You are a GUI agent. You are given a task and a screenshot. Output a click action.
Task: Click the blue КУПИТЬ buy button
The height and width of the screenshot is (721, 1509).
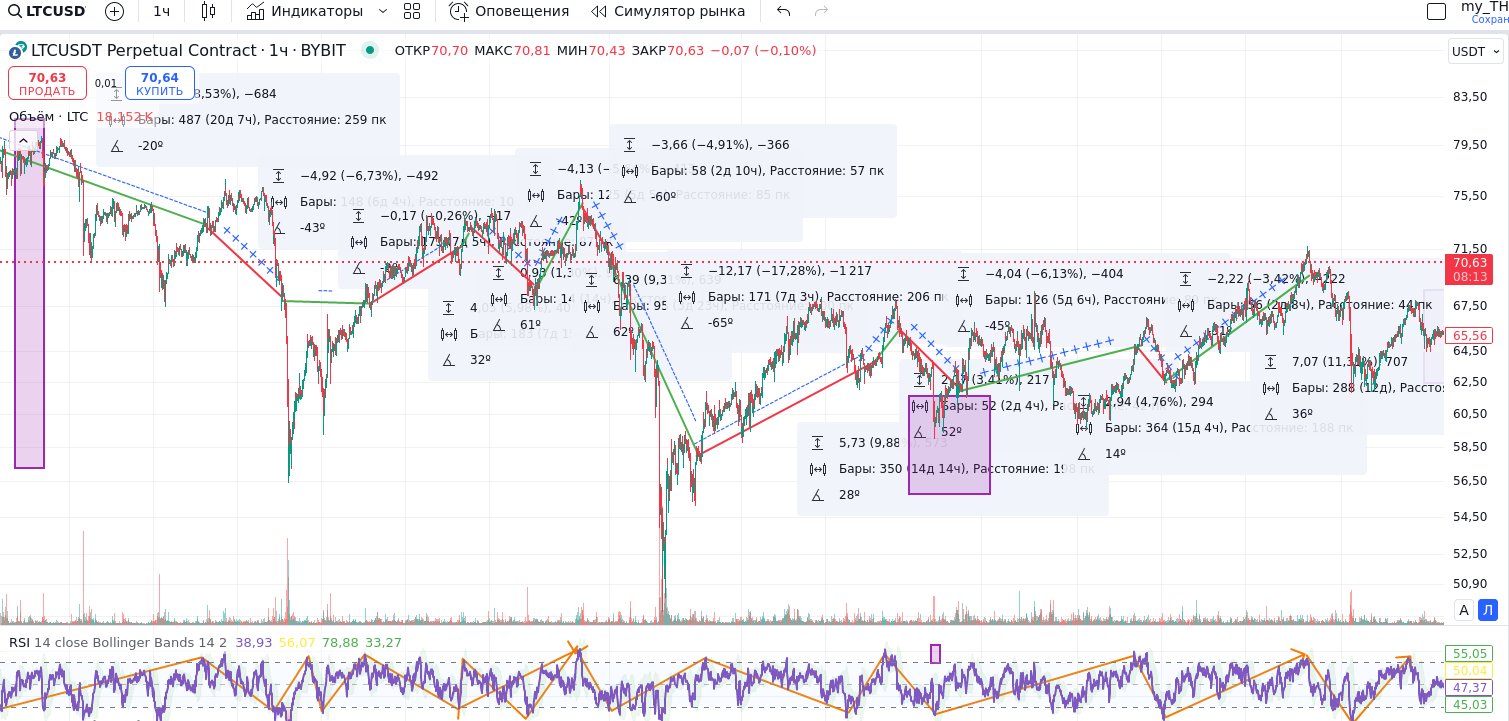point(160,83)
